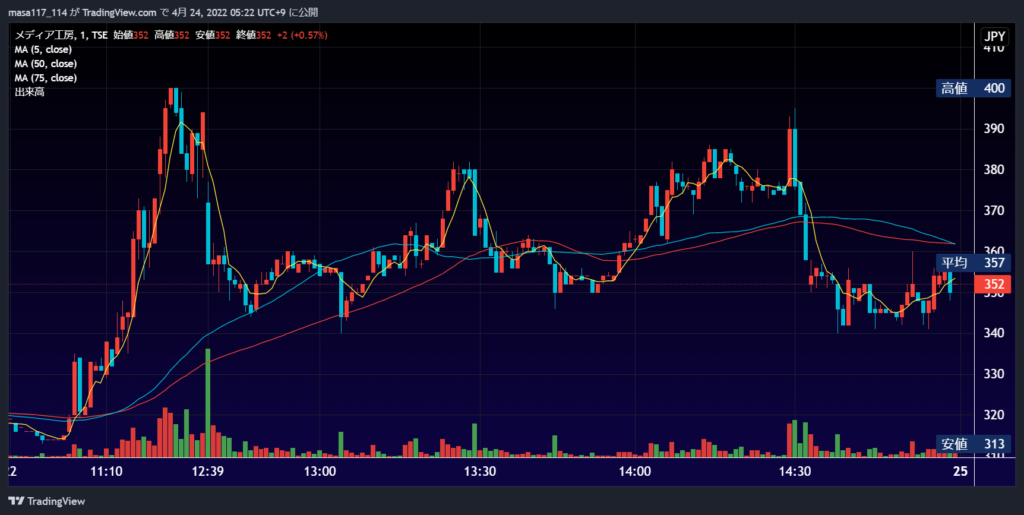This screenshot has height=515, width=1024.
Task: Click the 380 price axis value
Action: pyautogui.click(x=993, y=170)
